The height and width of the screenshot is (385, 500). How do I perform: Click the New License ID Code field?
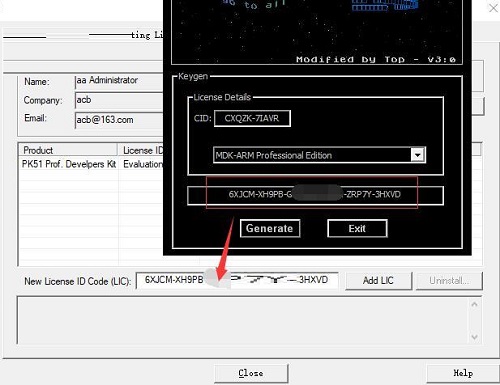(x=237, y=280)
